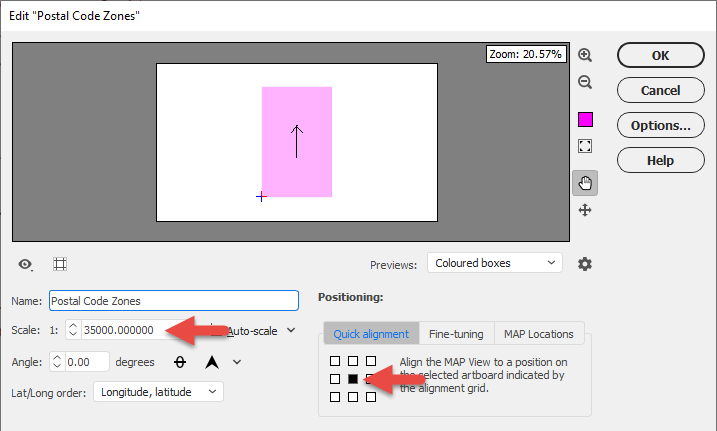
Task: Expand the chevron beside north arrow
Action: tap(237, 362)
